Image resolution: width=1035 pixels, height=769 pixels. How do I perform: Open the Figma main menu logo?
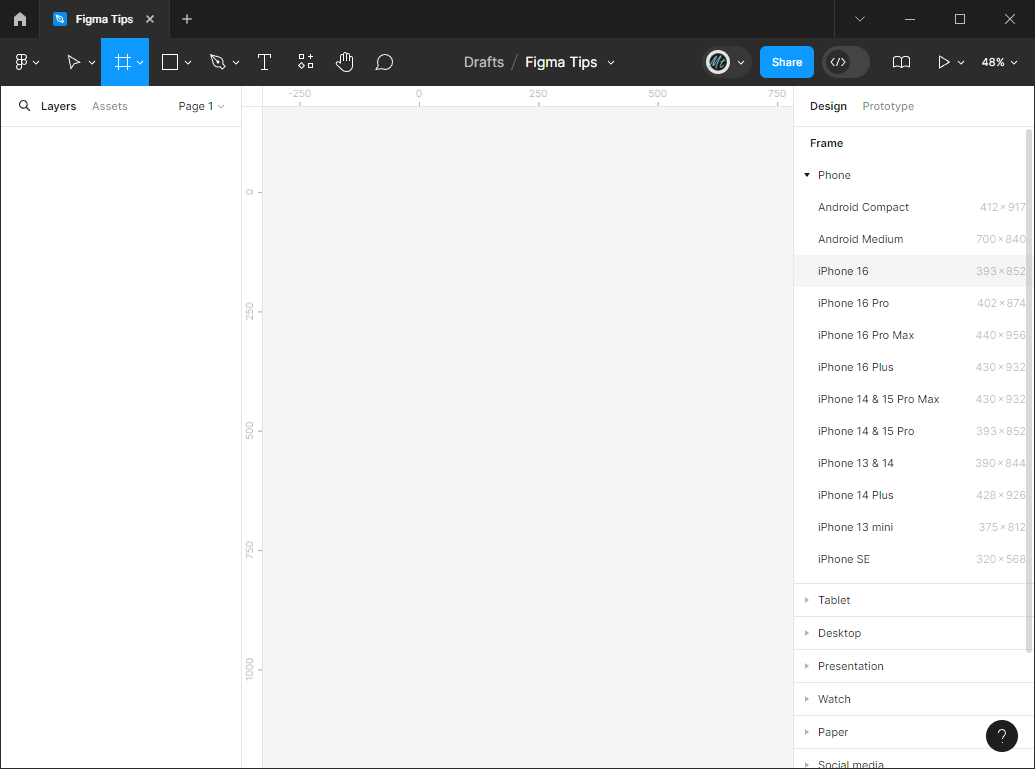[x=21, y=62]
